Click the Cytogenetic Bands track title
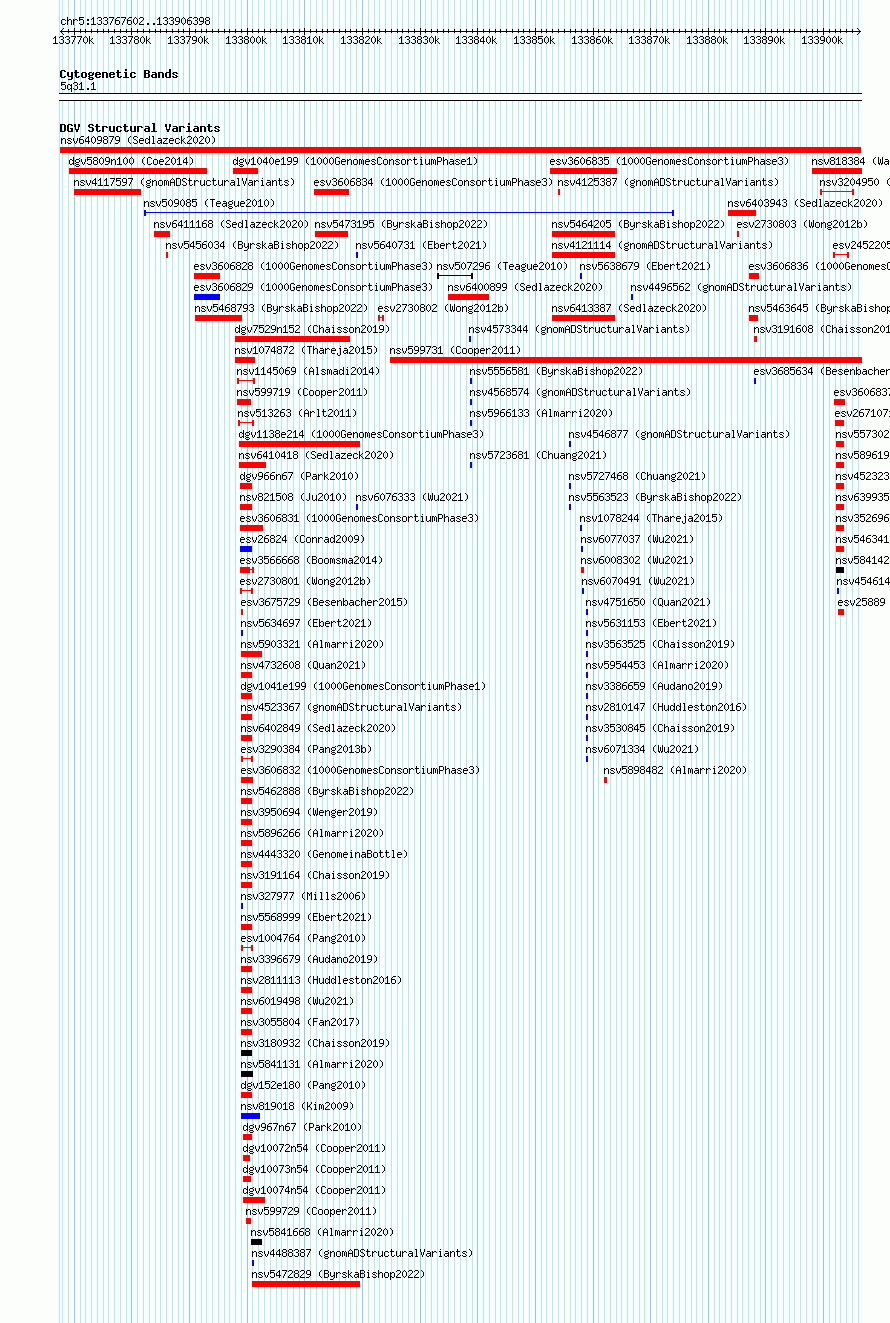Screen dimensions: 890x1323 119,74
